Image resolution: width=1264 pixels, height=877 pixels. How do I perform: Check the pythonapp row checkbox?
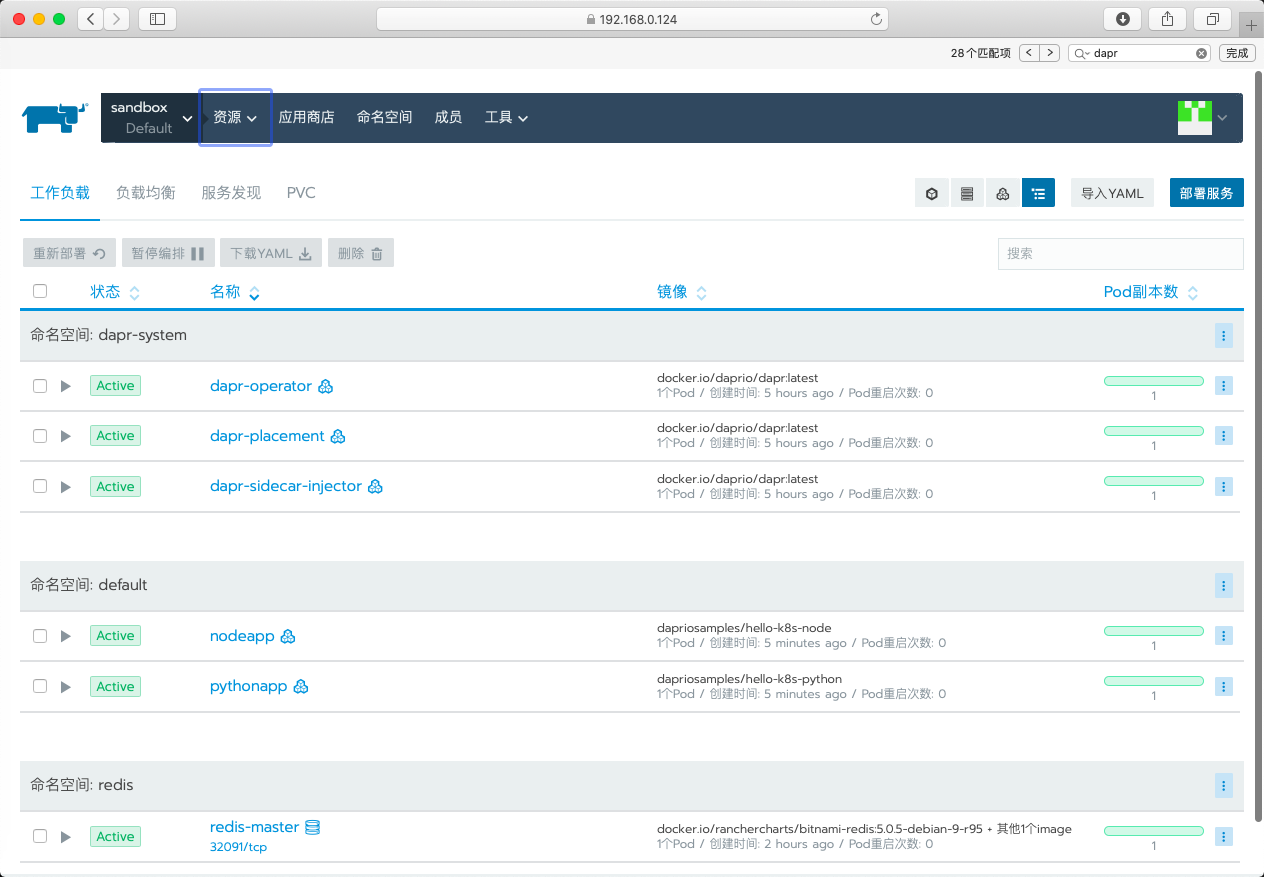40,686
